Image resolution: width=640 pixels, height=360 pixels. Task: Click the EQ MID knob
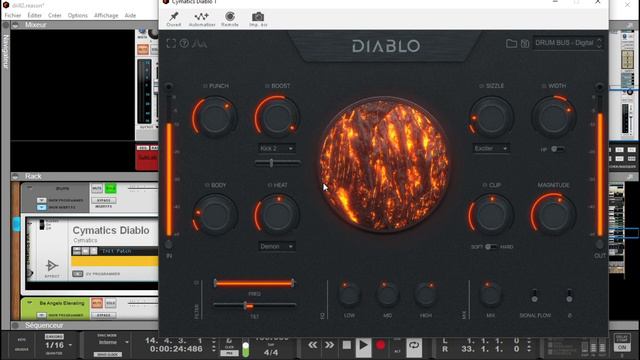tap(387, 294)
